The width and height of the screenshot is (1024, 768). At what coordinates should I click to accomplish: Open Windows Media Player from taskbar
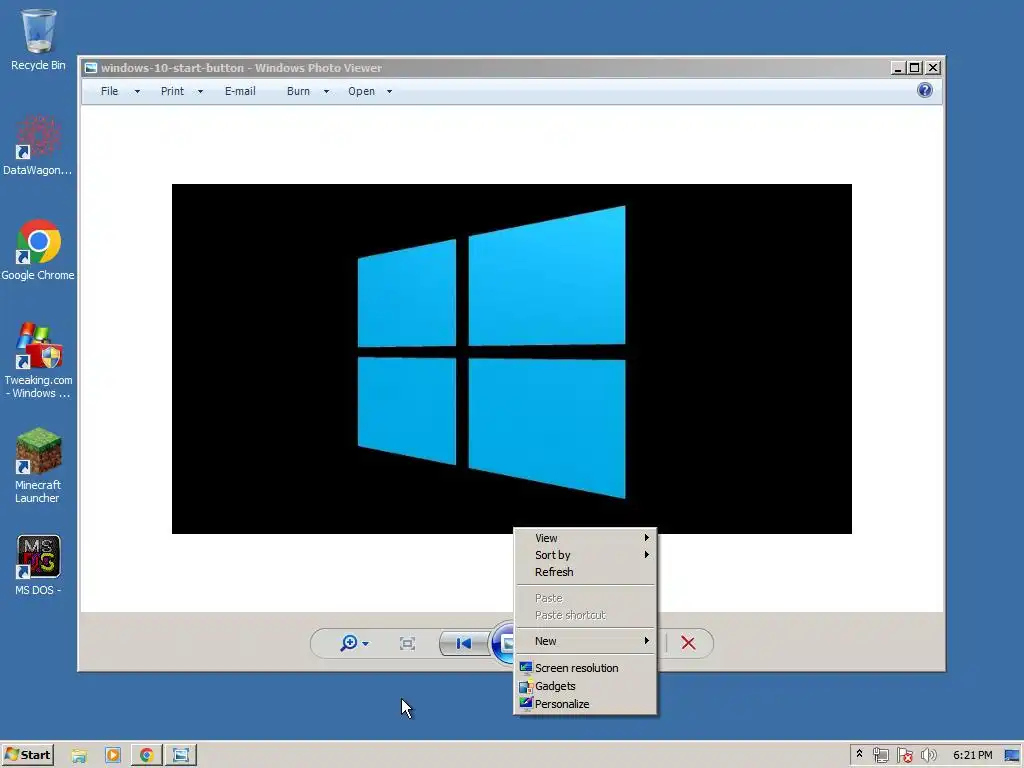coord(112,756)
